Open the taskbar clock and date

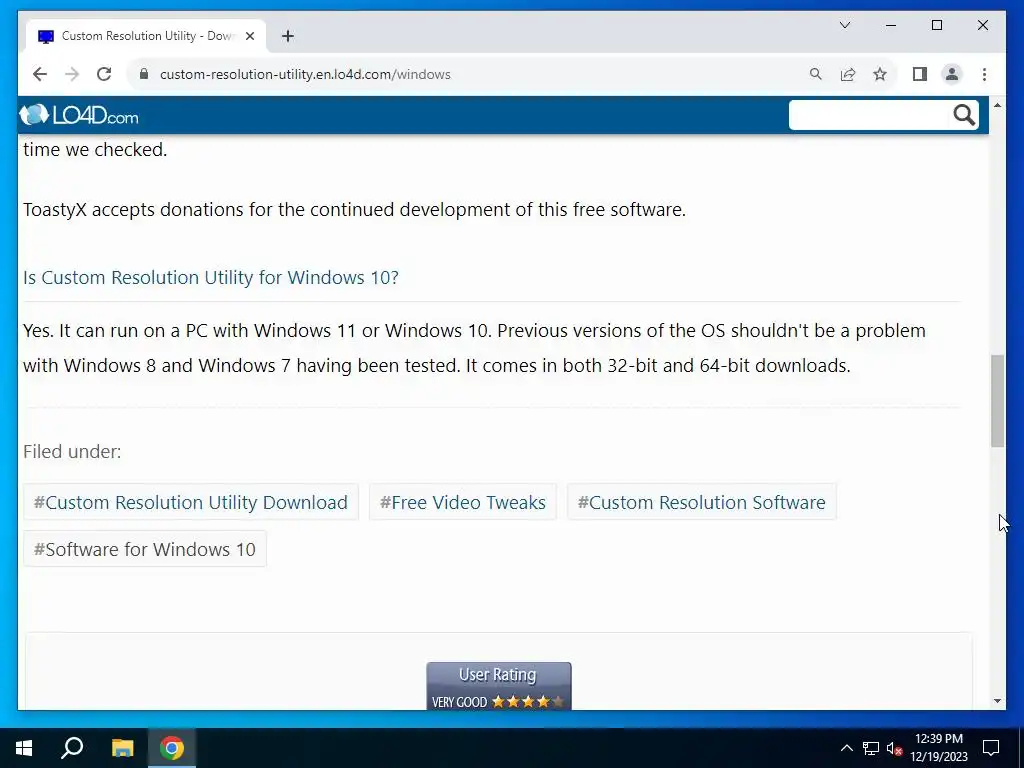[939, 748]
